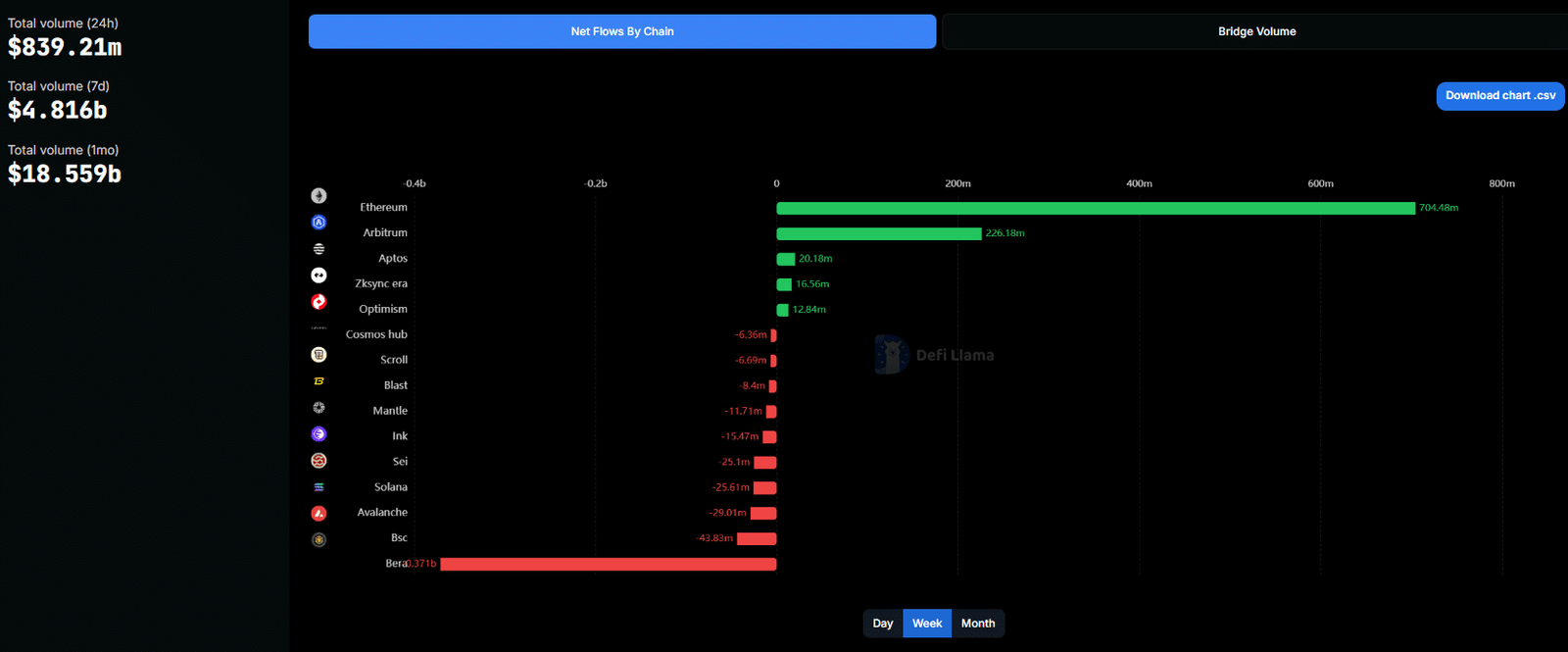Click the yellow Blast chain icon

click(318, 381)
